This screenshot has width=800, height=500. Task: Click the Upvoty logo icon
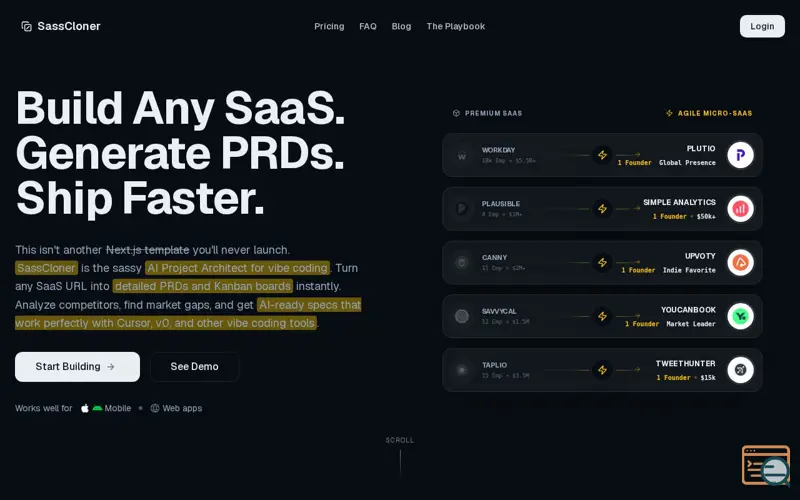(740, 262)
